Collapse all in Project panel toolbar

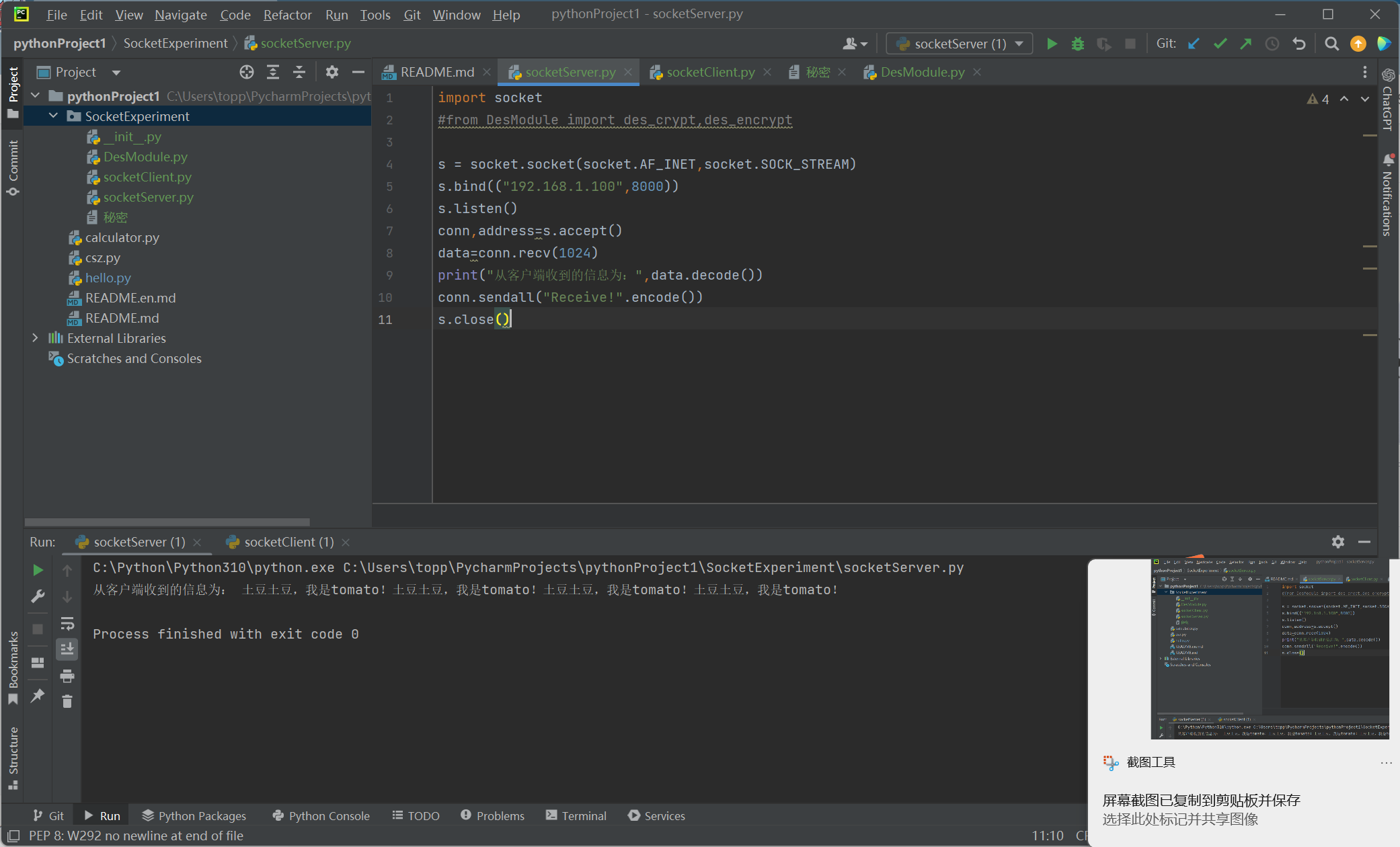click(x=299, y=72)
